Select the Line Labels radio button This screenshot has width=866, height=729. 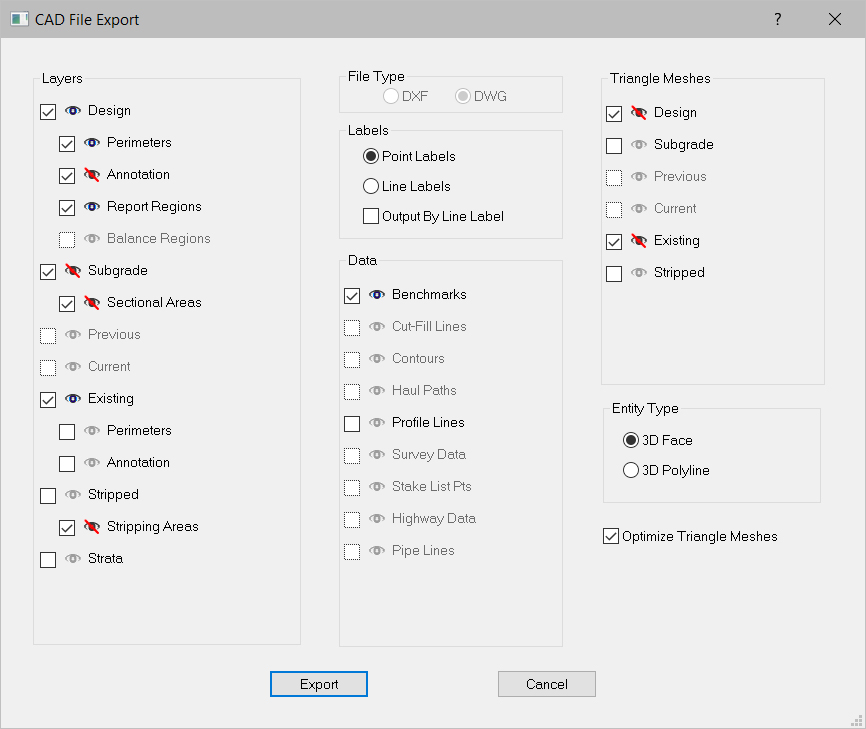(371, 186)
